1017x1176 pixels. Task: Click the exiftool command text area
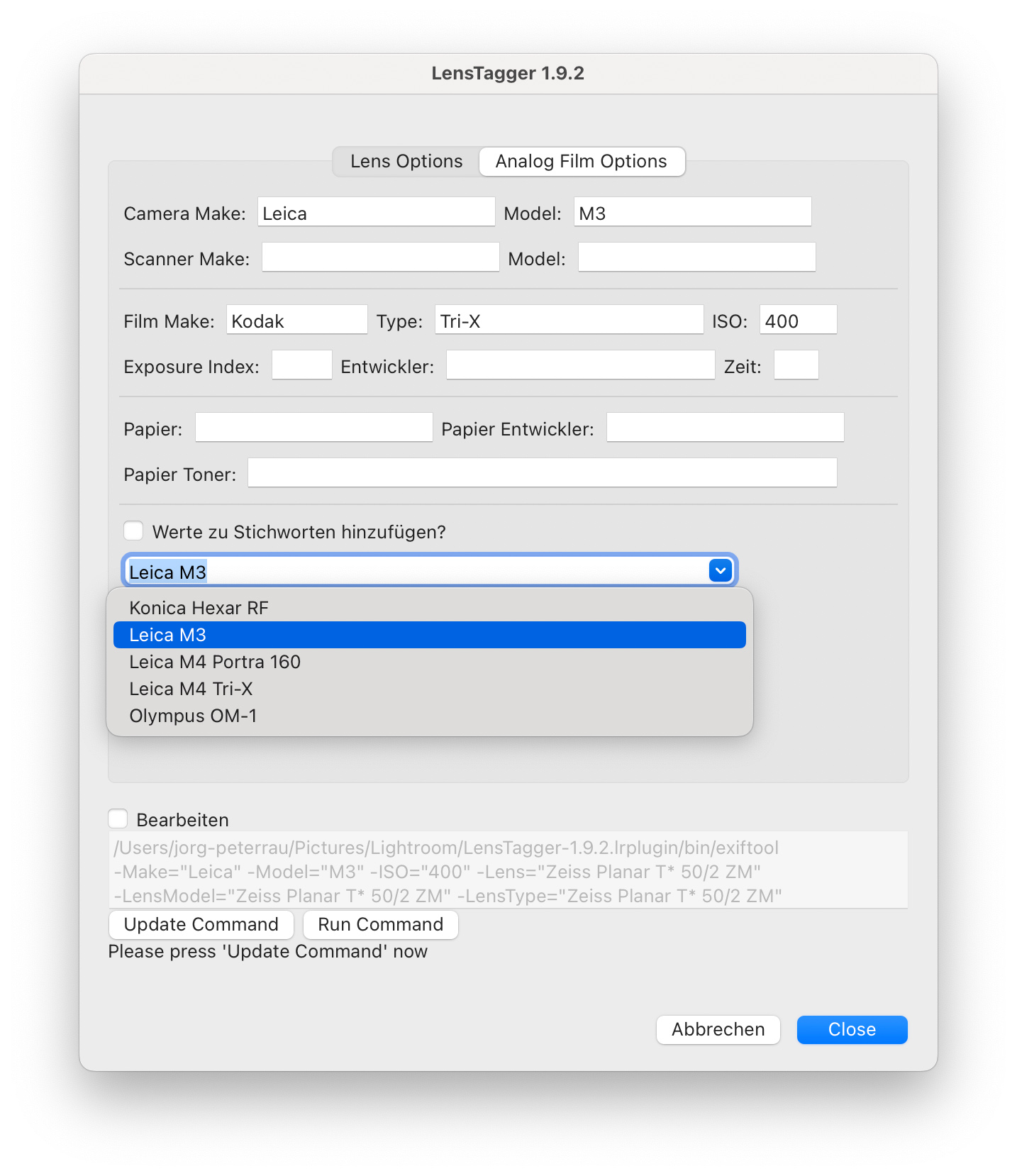tap(508, 870)
